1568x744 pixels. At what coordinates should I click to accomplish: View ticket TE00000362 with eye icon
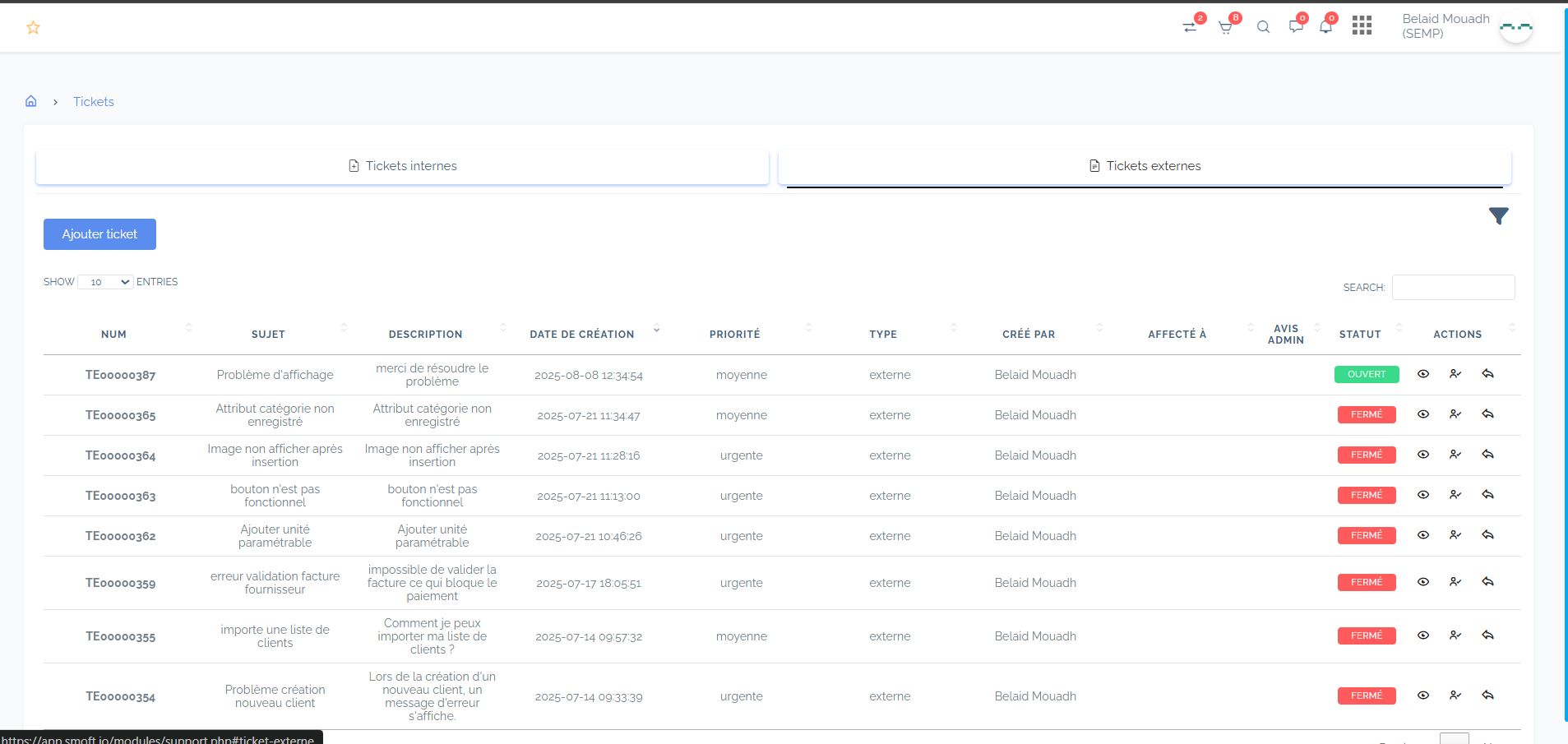(1423, 535)
